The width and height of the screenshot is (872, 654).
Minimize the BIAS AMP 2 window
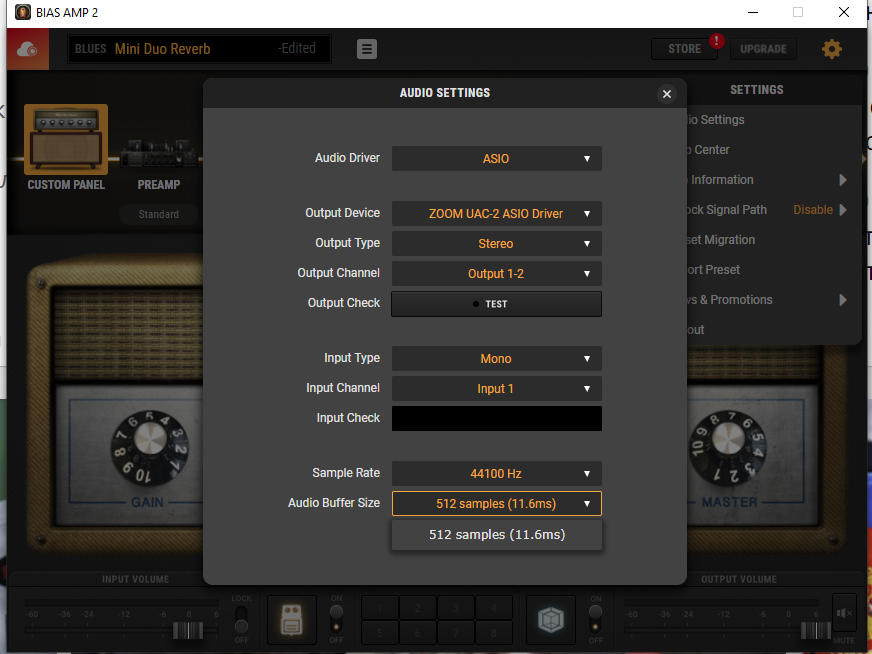753,12
